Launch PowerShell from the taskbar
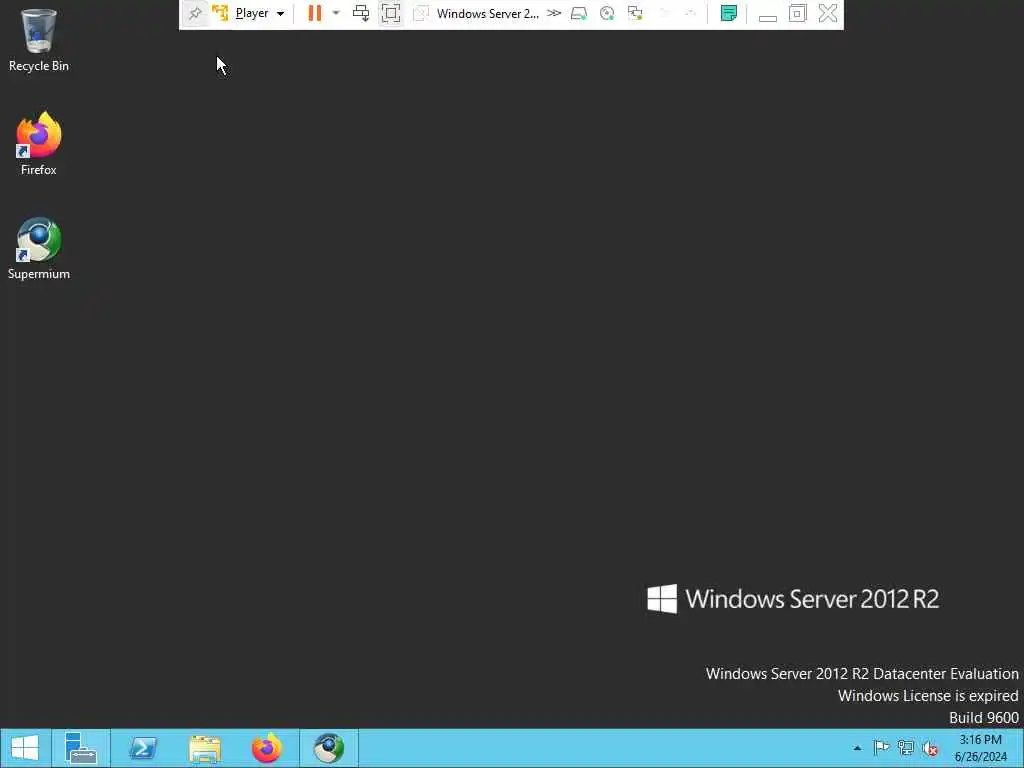Image resolution: width=1024 pixels, height=768 pixels. tap(142, 748)
